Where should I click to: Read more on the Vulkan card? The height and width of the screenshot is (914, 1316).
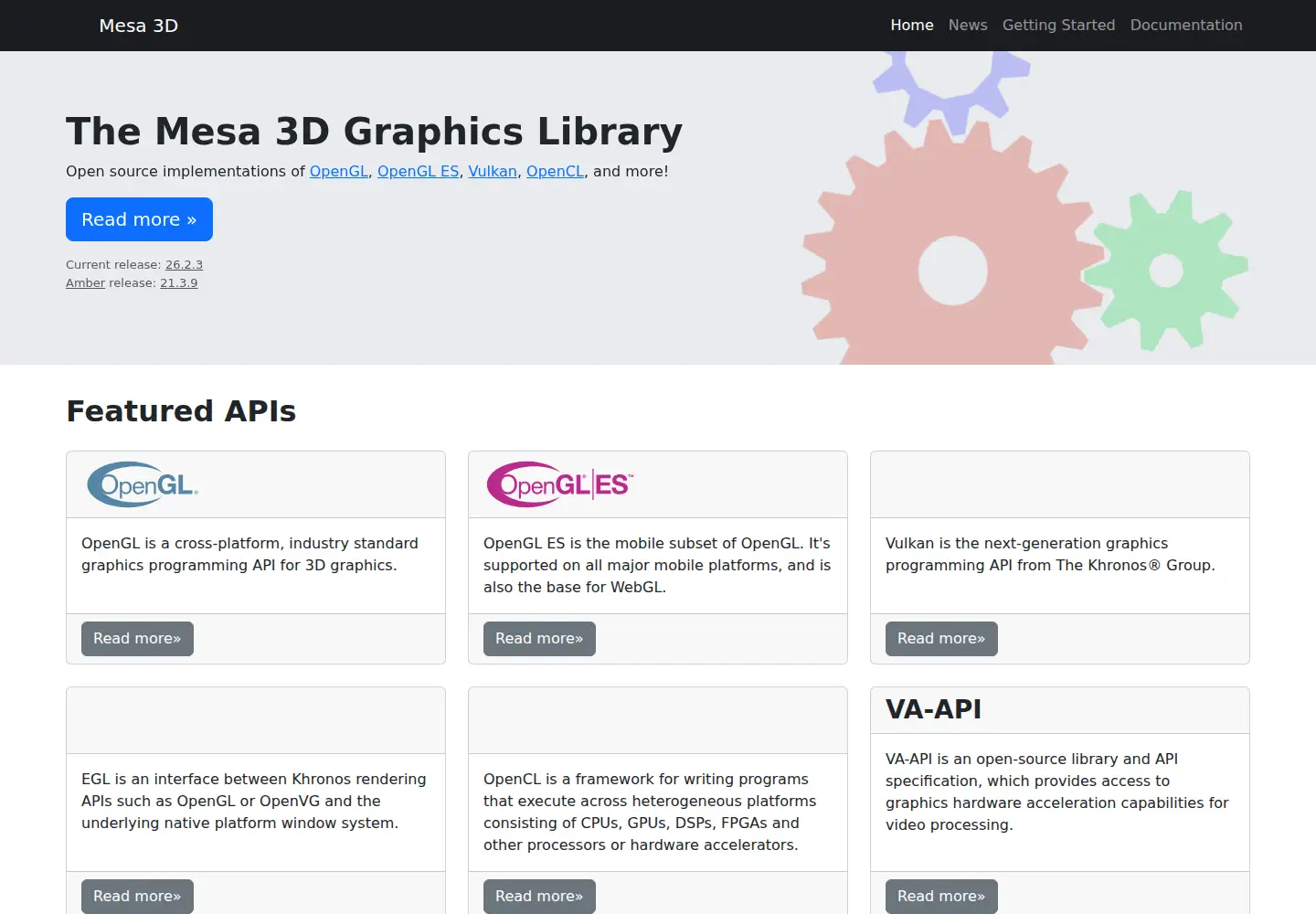(x=941, y=639)
